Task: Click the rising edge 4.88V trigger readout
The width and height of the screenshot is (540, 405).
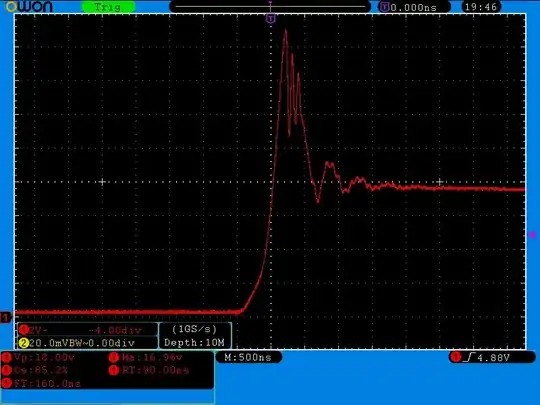Action: point(492,358)
